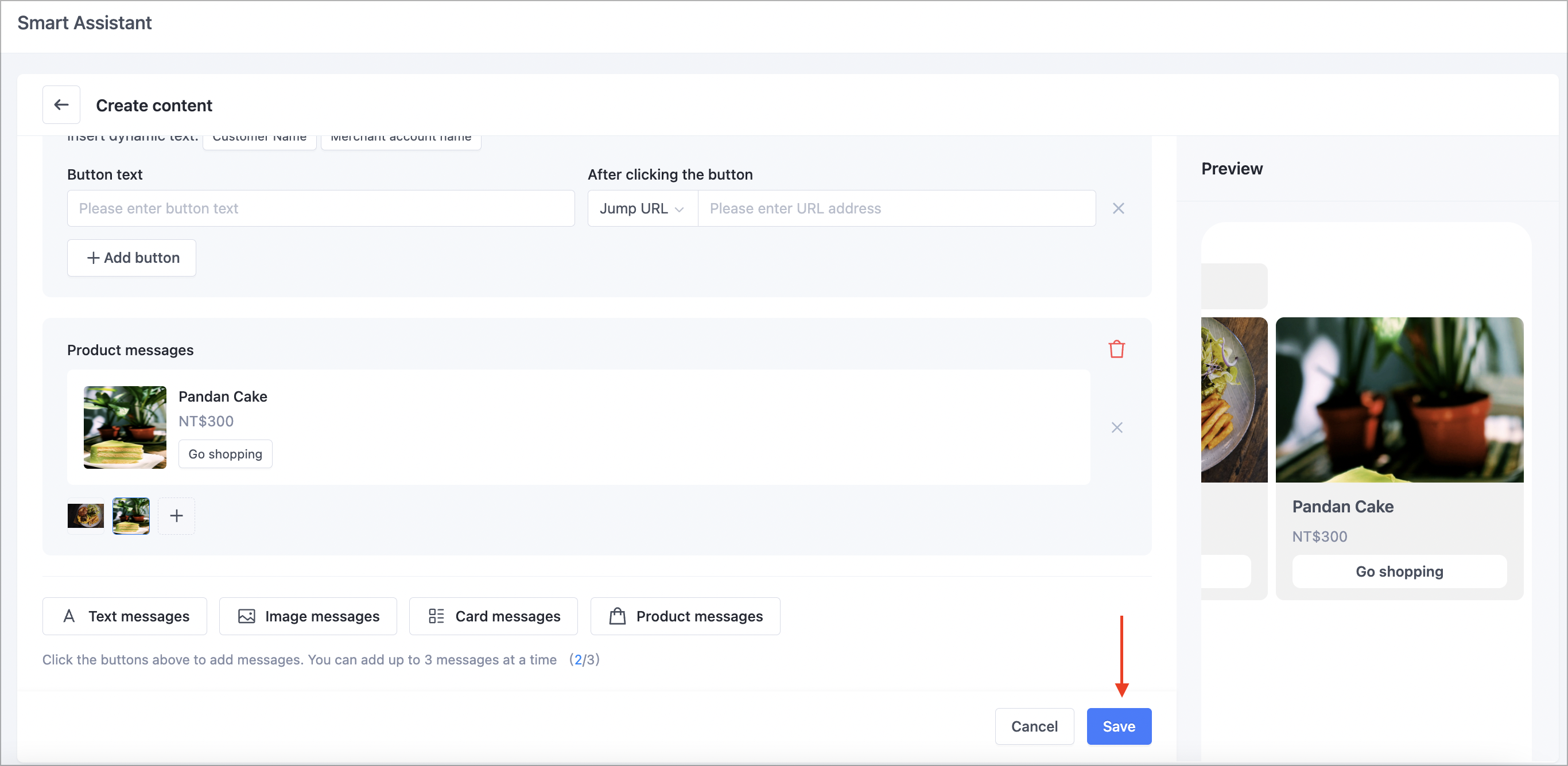Viewport: 1568px width, 766px height.
Task: Click the 'After clicking the button' label
Action: pos(670,174)
